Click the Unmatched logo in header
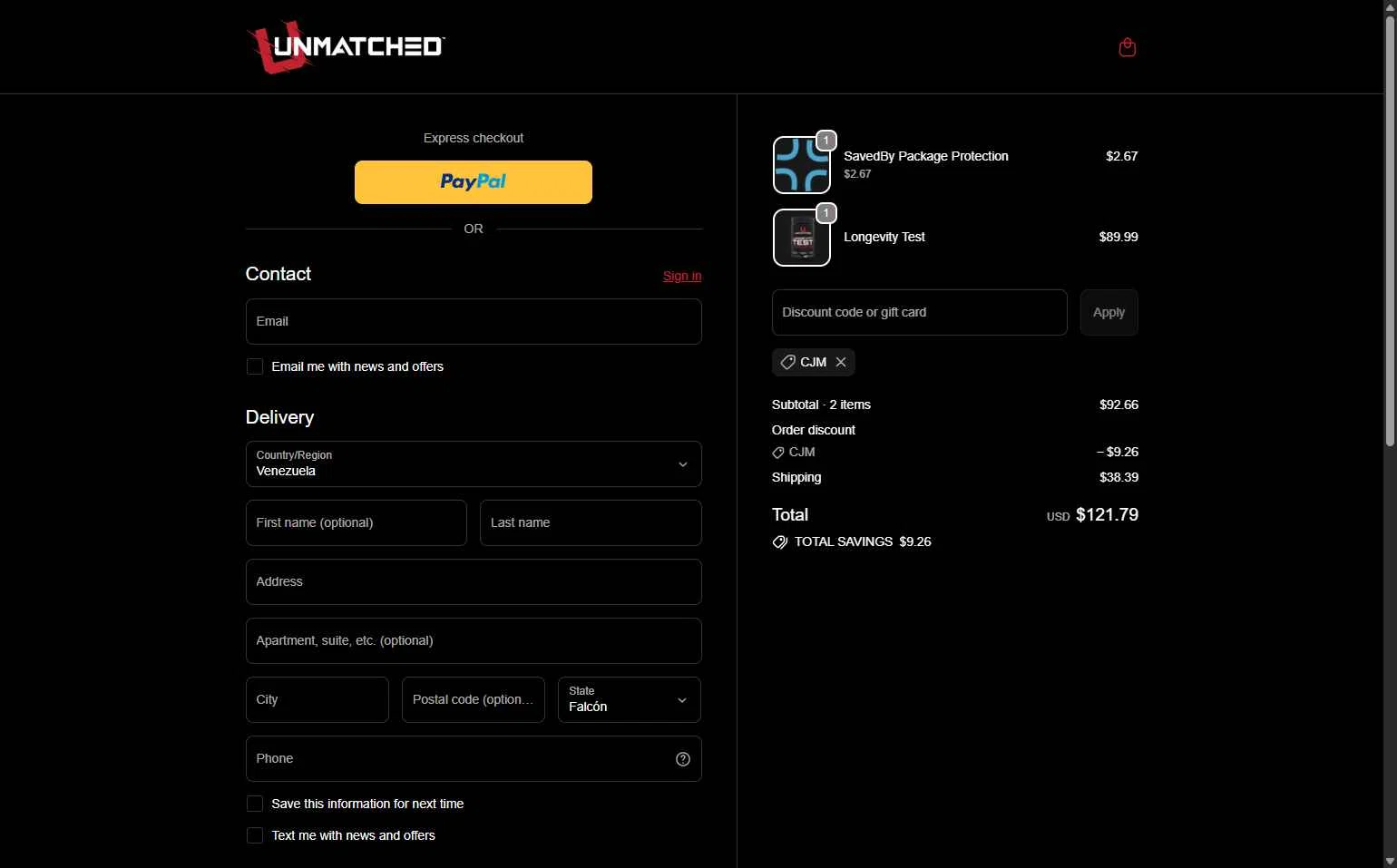The height and width of the screenshot is (868, 1397). 346,47
